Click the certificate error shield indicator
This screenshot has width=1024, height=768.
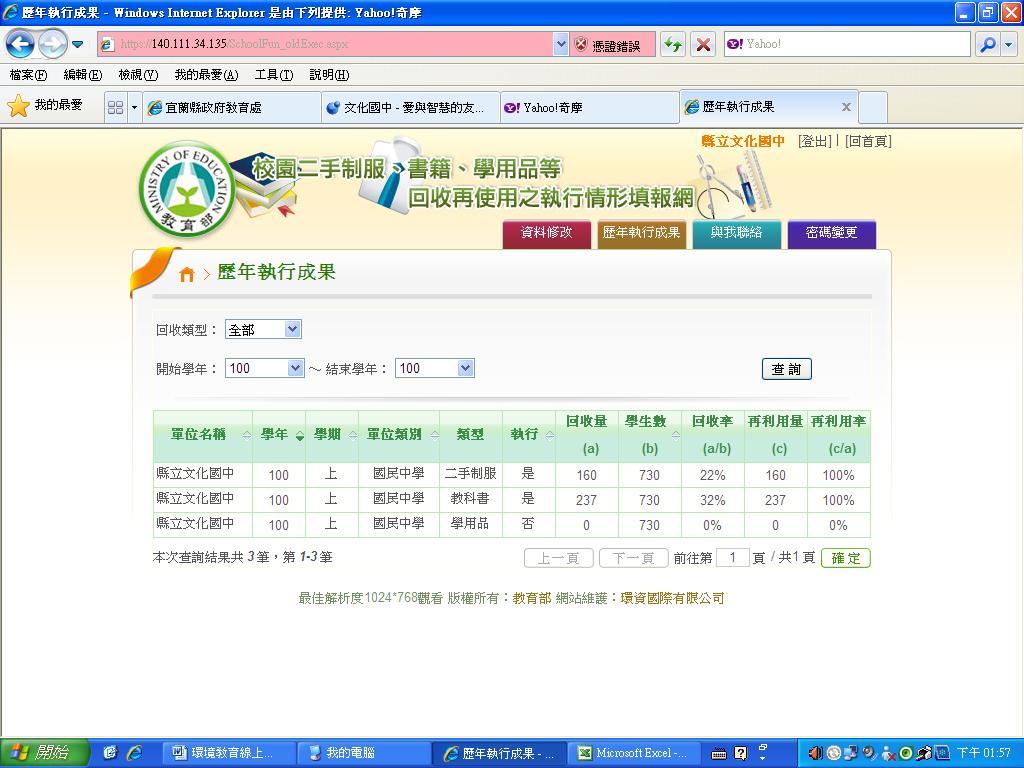pyautogui.click(x=607, y=45)
